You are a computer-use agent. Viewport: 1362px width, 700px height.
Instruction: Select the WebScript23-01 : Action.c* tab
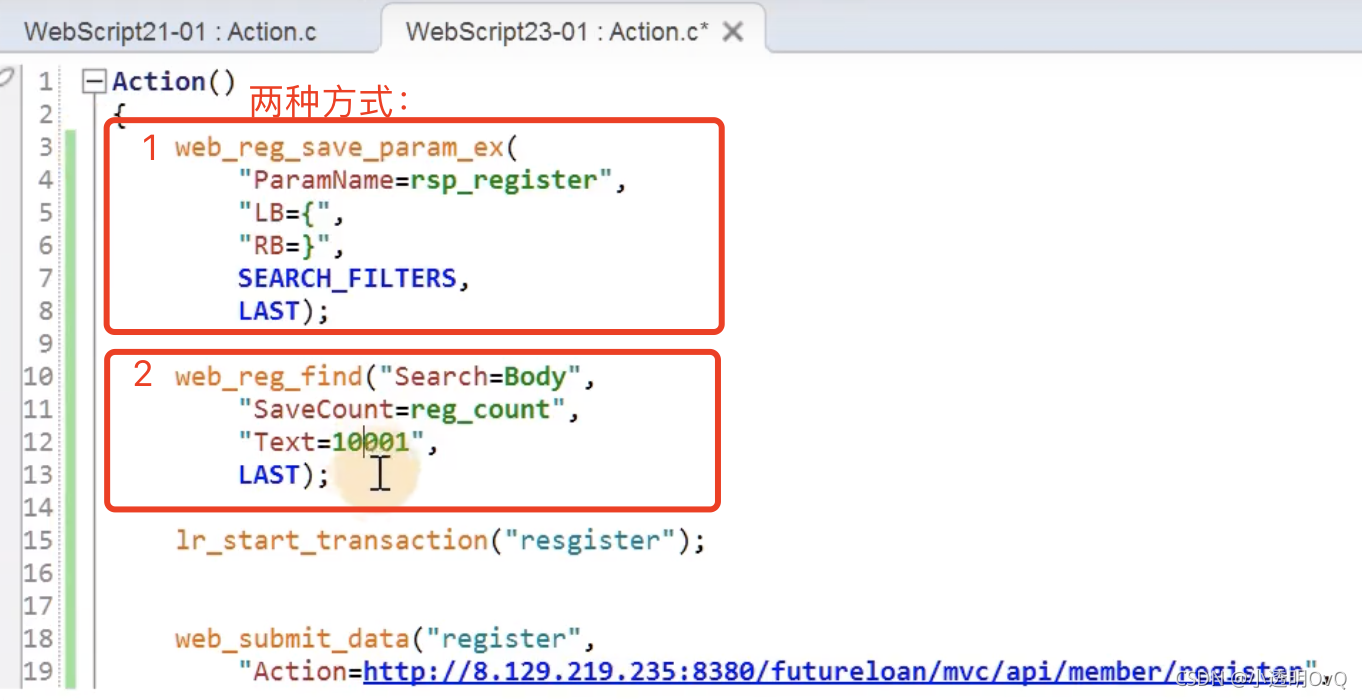tap(557, 31)
